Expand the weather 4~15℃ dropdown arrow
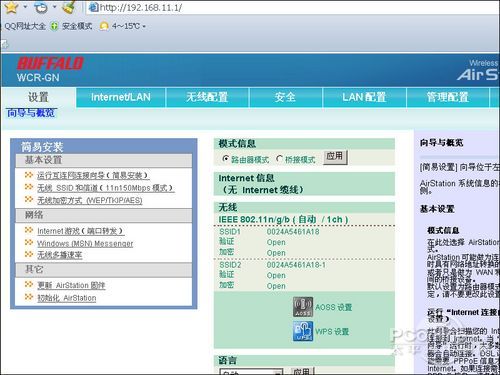 coord(144,26)
